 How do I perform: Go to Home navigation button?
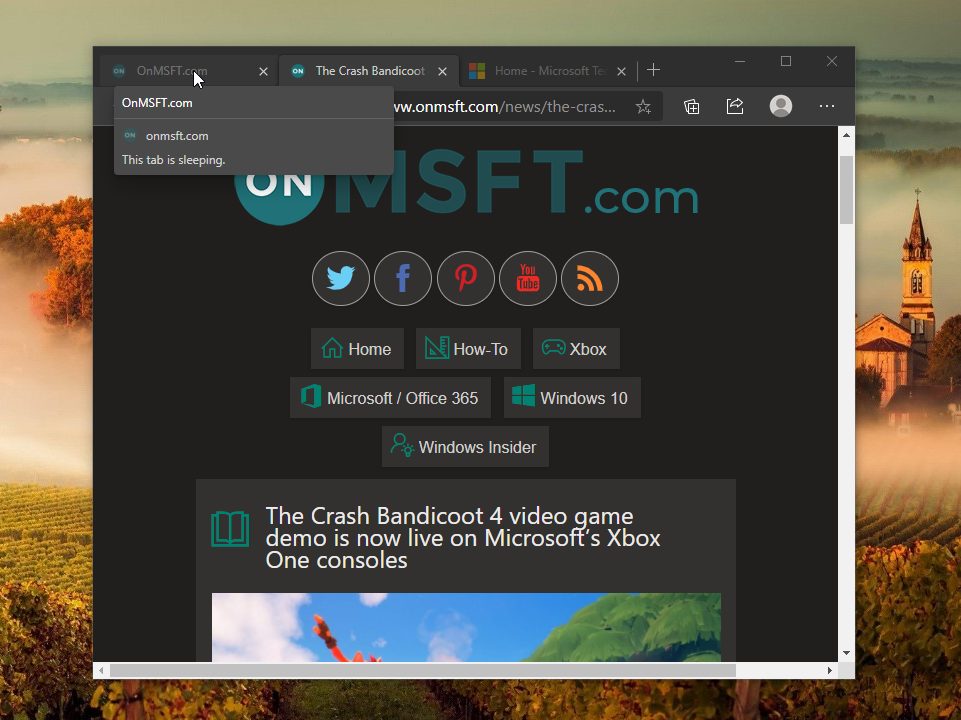coord(357,349)
